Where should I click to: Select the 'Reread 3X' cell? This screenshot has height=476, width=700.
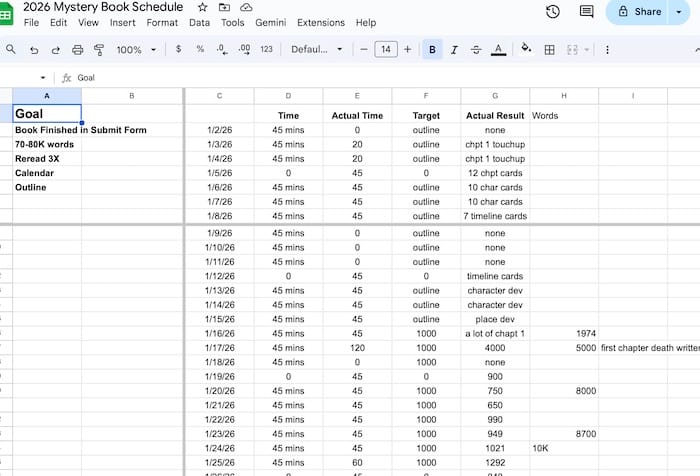pyautogui.click(x=47, y=159)
